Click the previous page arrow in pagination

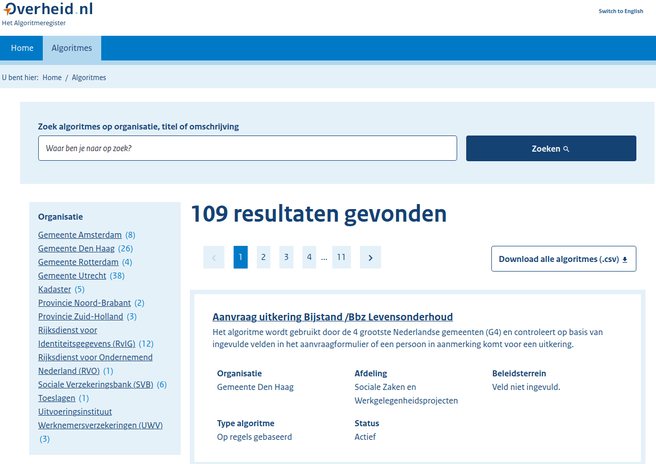(x=213, y=258)
